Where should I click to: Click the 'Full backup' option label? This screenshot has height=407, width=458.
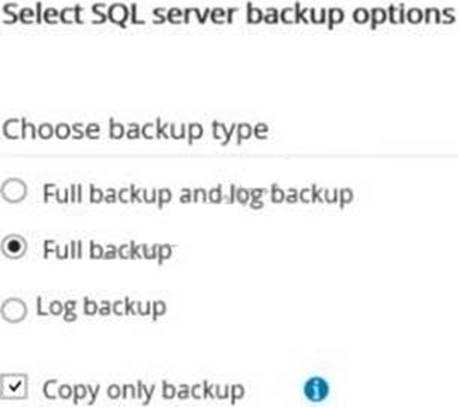tap(107, 250)
